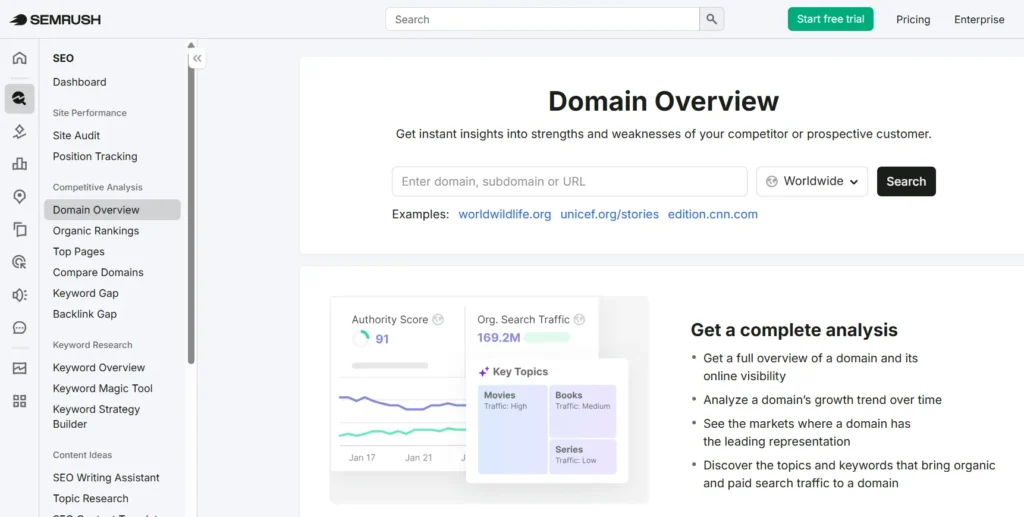Click the Get a complete analysis heading
1024x517 pixels.
click(x=794, y=330)
